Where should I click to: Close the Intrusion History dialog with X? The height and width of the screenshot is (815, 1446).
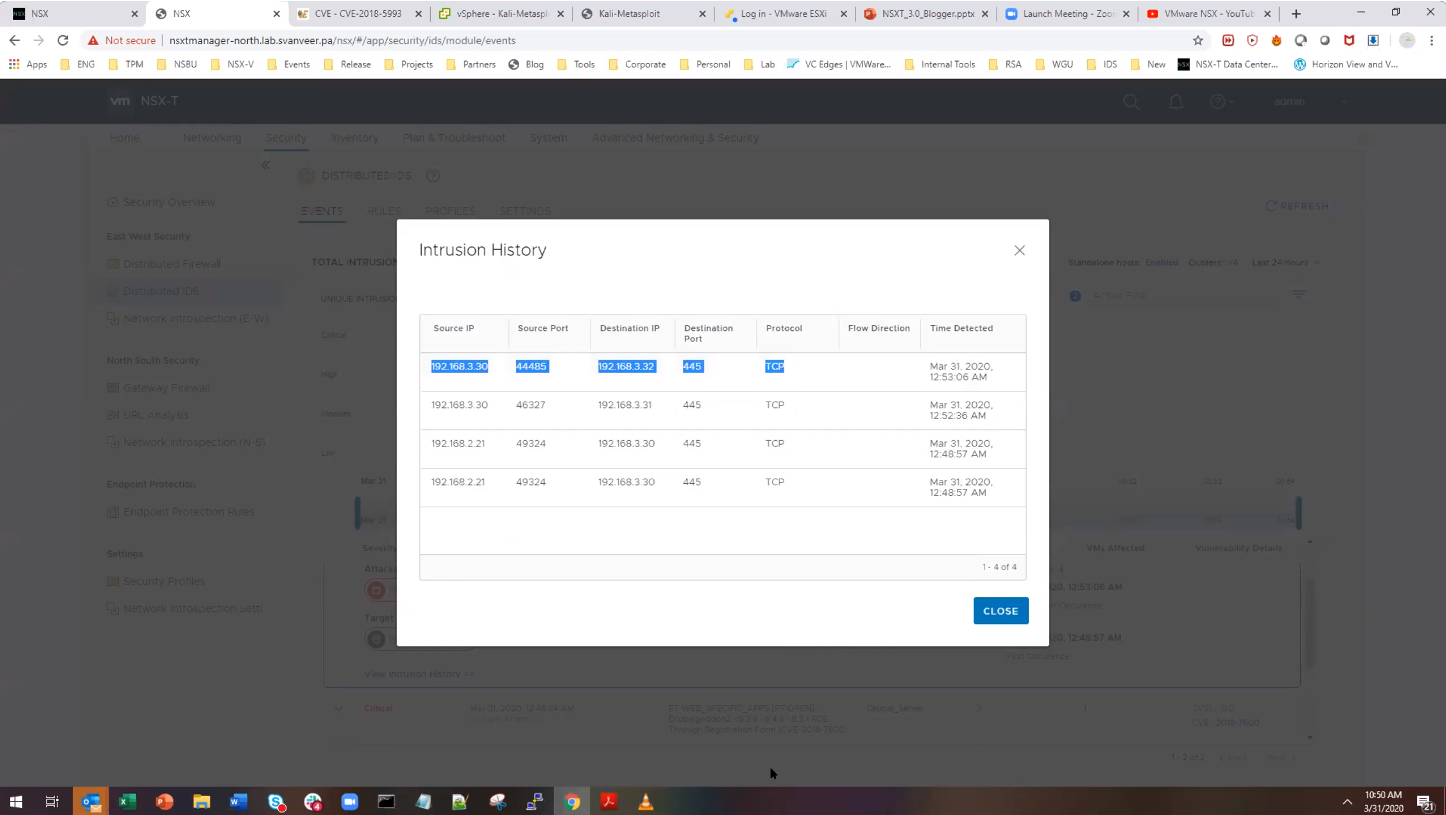tap(1019, 250)
